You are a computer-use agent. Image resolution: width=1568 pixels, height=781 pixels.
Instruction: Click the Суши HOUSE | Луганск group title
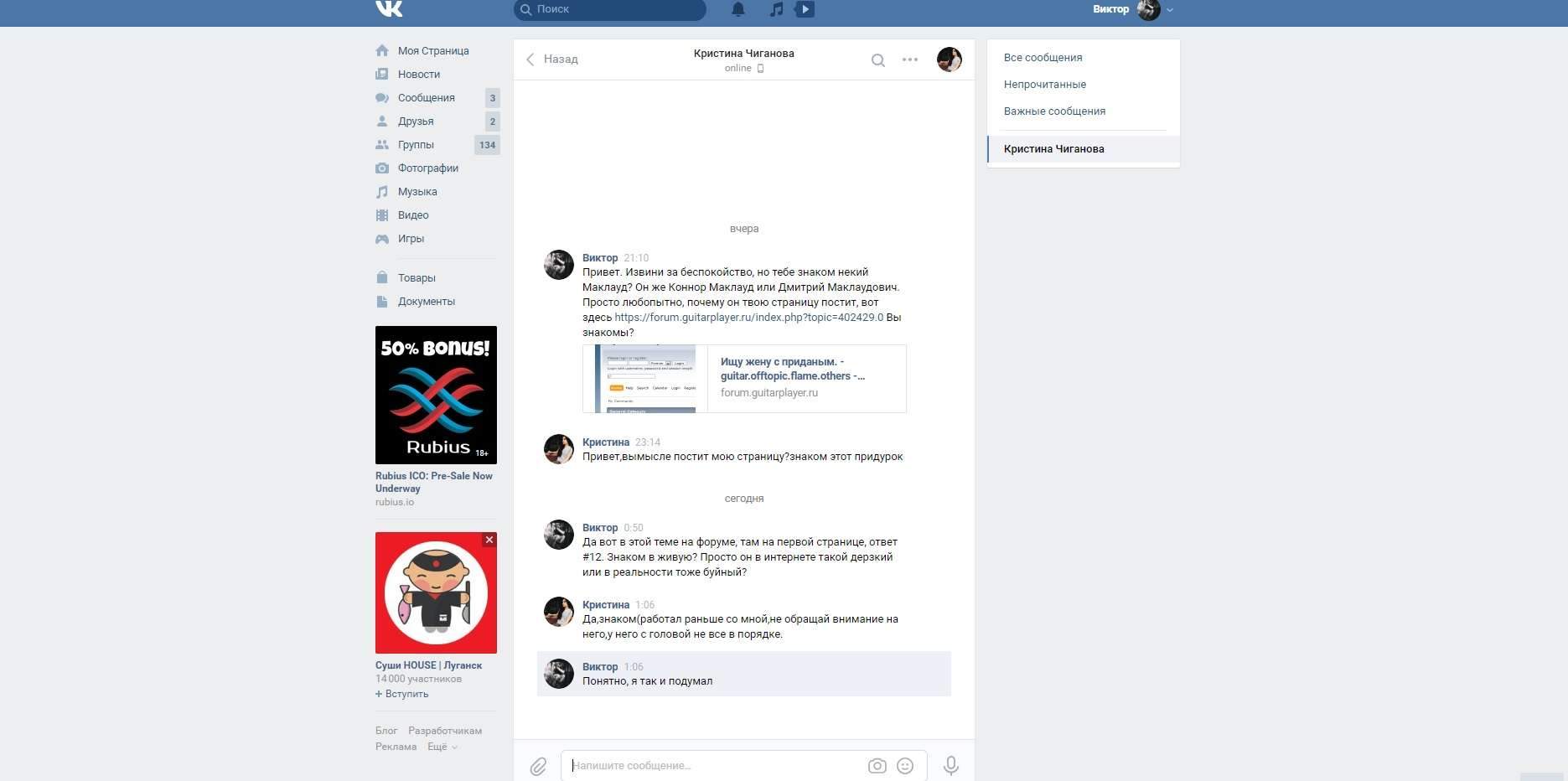tap(429, 665)
